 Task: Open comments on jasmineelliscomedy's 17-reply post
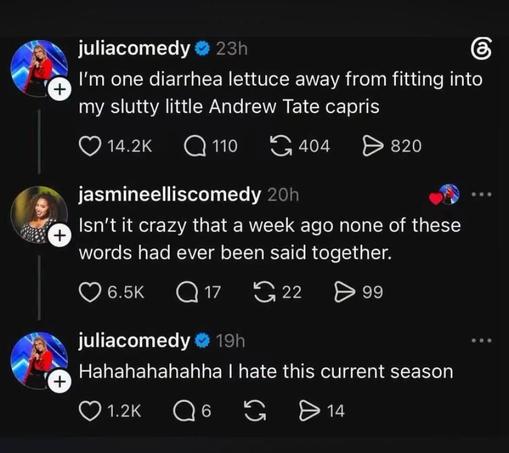click(187, 293)
